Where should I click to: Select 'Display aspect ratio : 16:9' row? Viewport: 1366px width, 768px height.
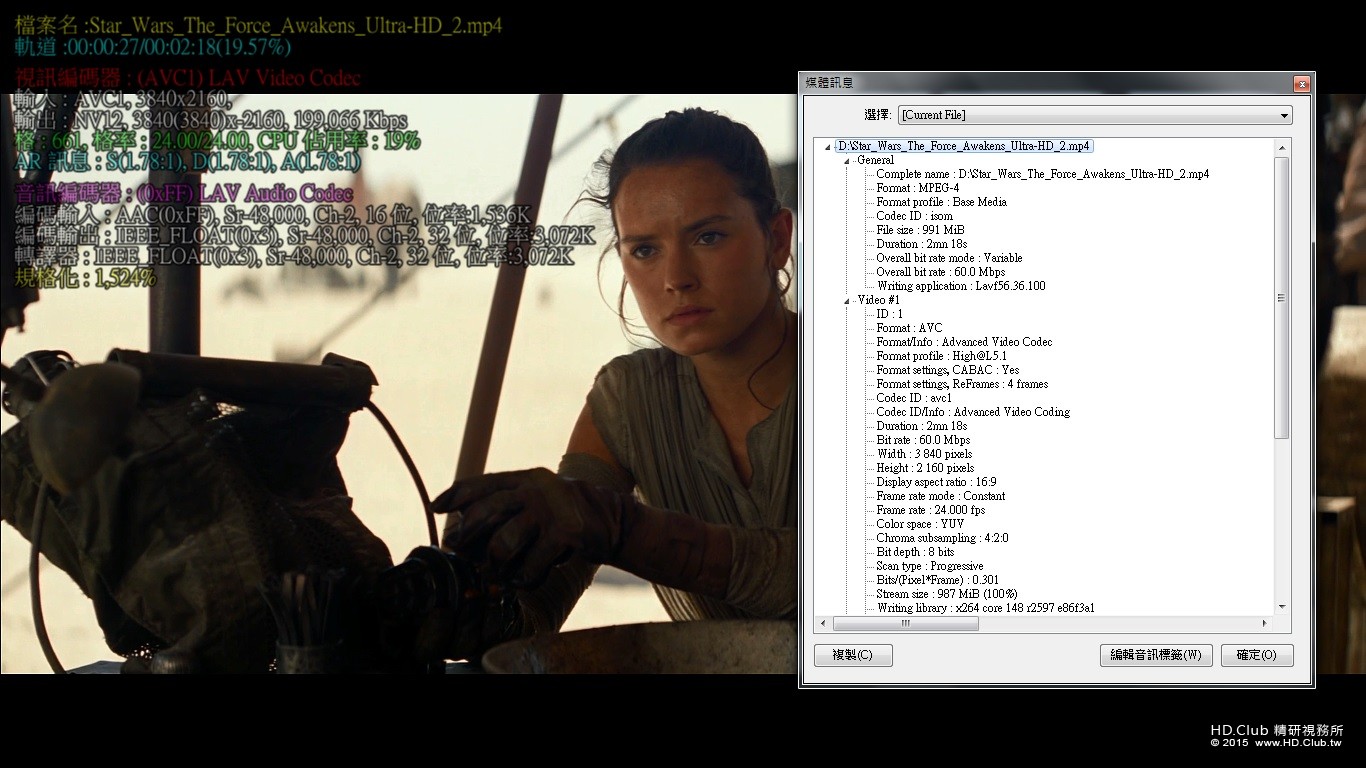pos(936,482)
